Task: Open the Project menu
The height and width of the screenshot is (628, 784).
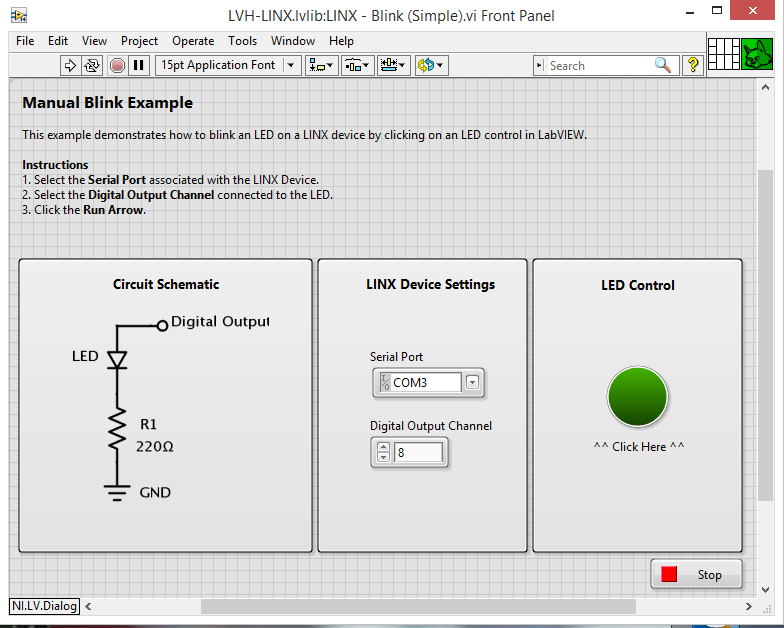Action: point(139,41)
